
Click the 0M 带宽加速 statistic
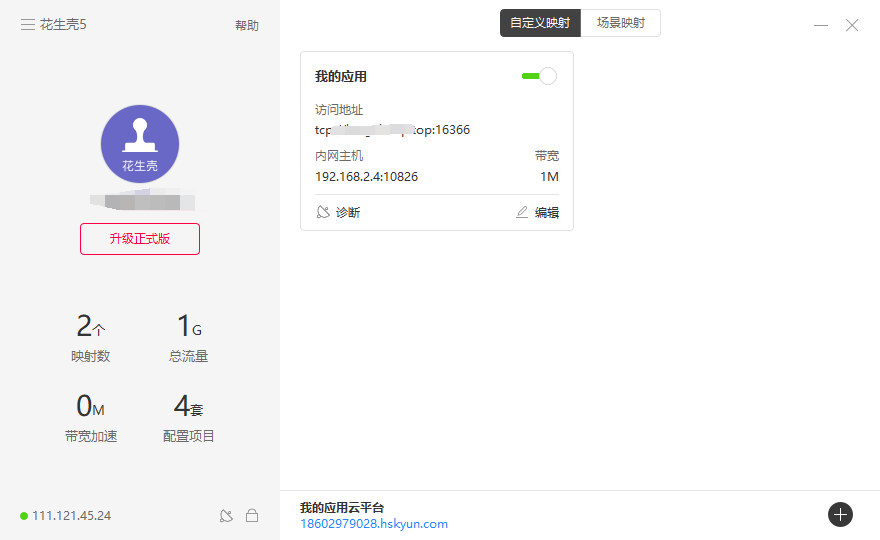pos(91,418)
